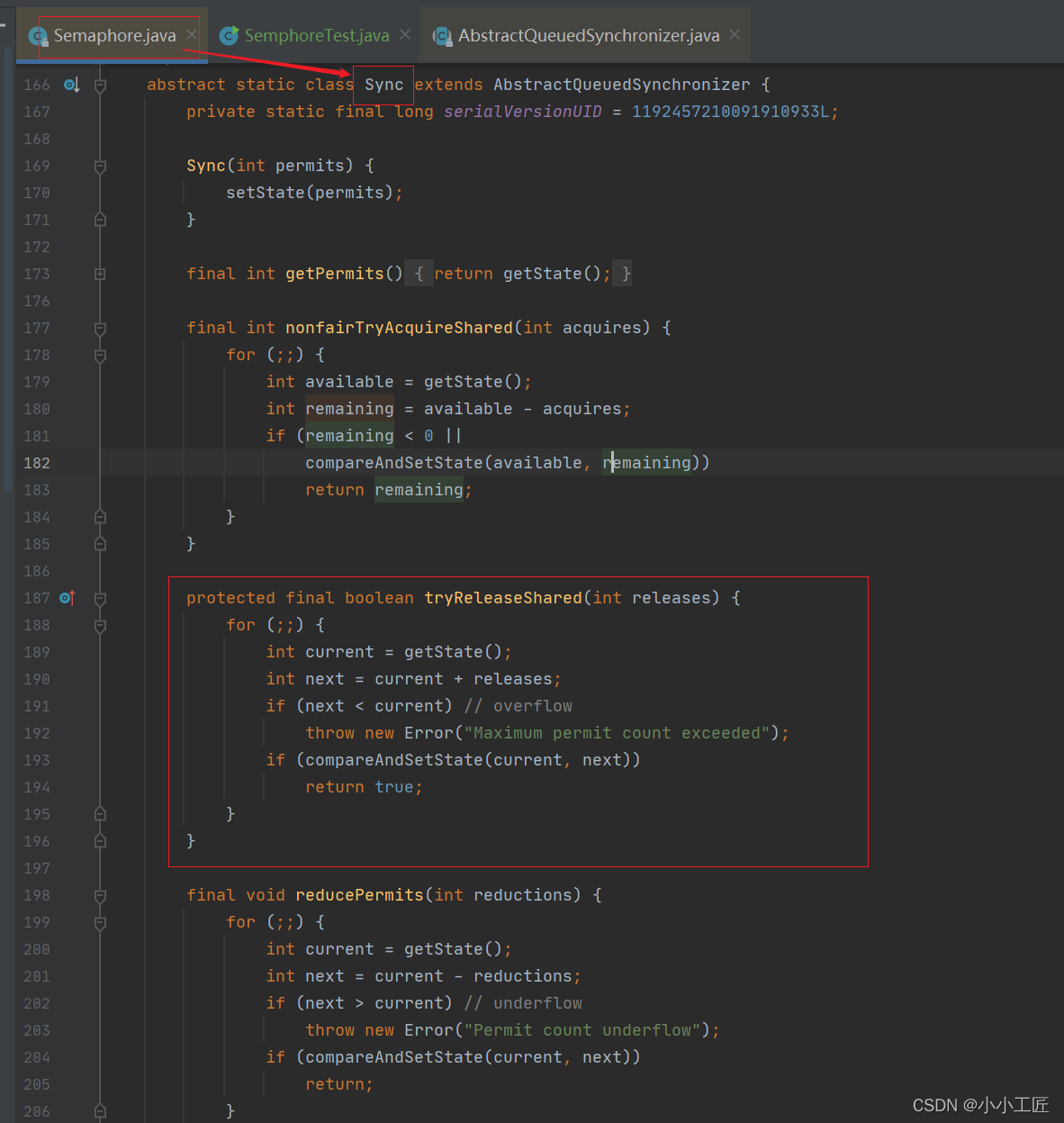
Task: Click 'compareAndSetState' on line 182
Action: click(394, 463)
